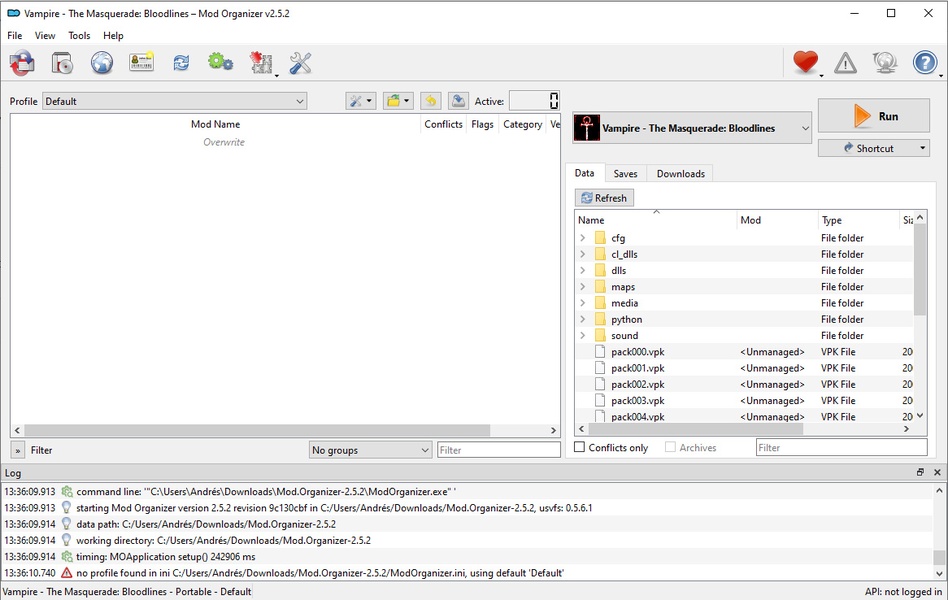The height and width of the screenshot is (600, 948).
Task: Open the No groups dropdown
Action: coord(370,450)
